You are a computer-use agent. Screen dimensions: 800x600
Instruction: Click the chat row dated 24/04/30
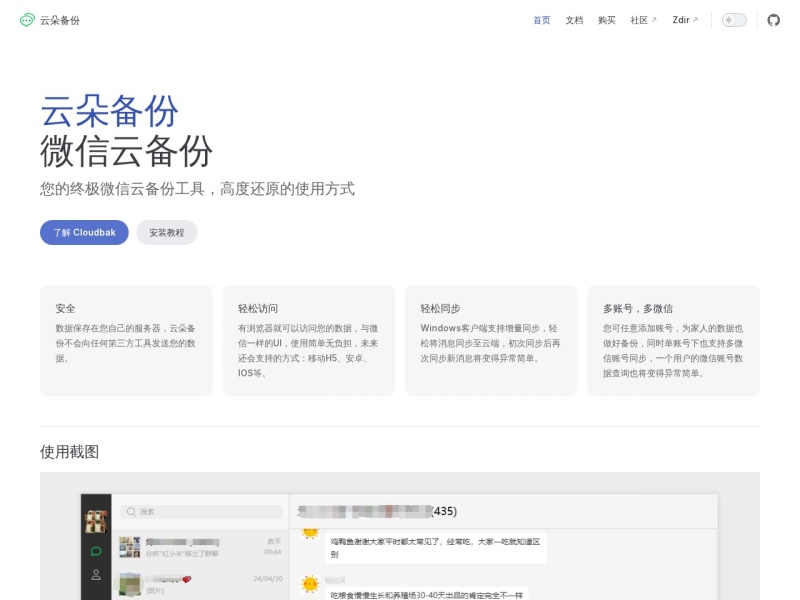[200, 585]
